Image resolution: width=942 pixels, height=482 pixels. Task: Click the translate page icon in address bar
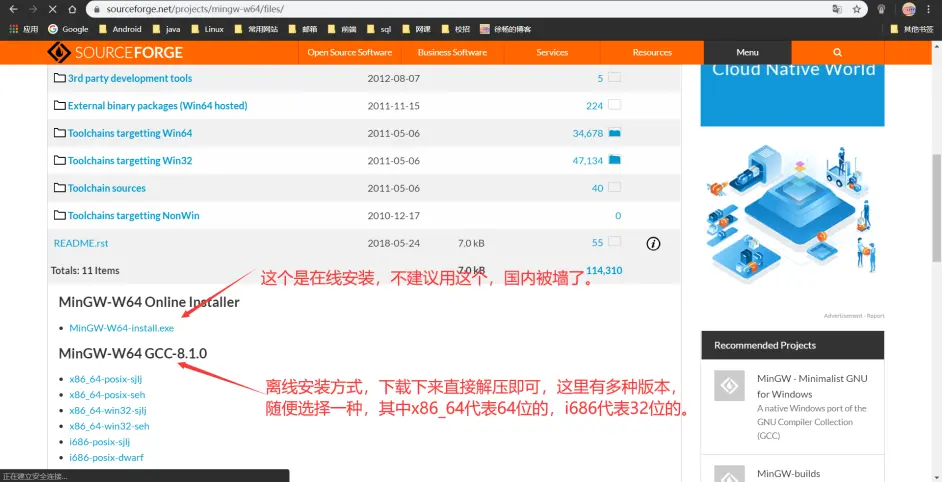click(x=836, y=9)
